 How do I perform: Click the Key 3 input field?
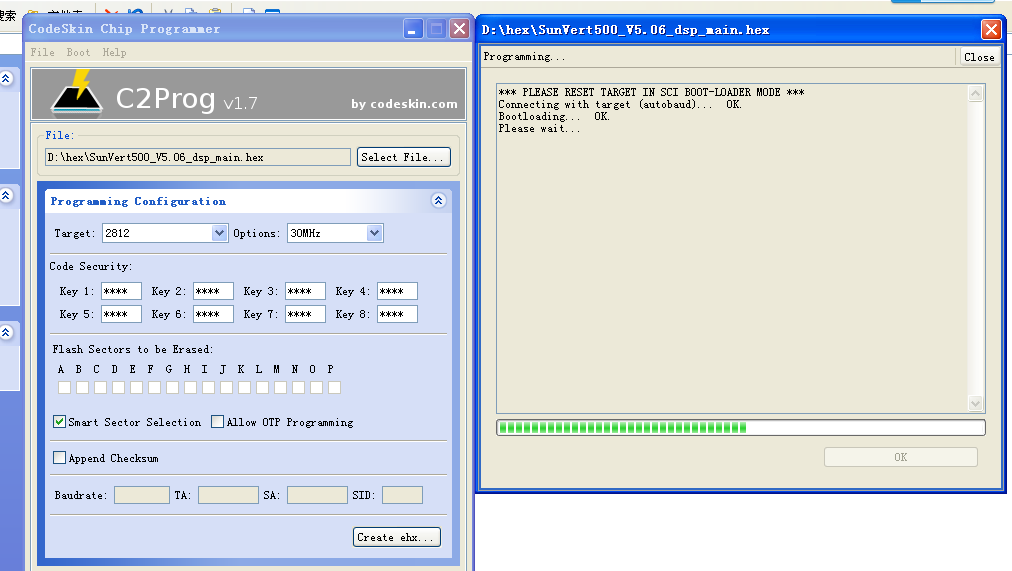pyautogui.click(x=305, y=291)
